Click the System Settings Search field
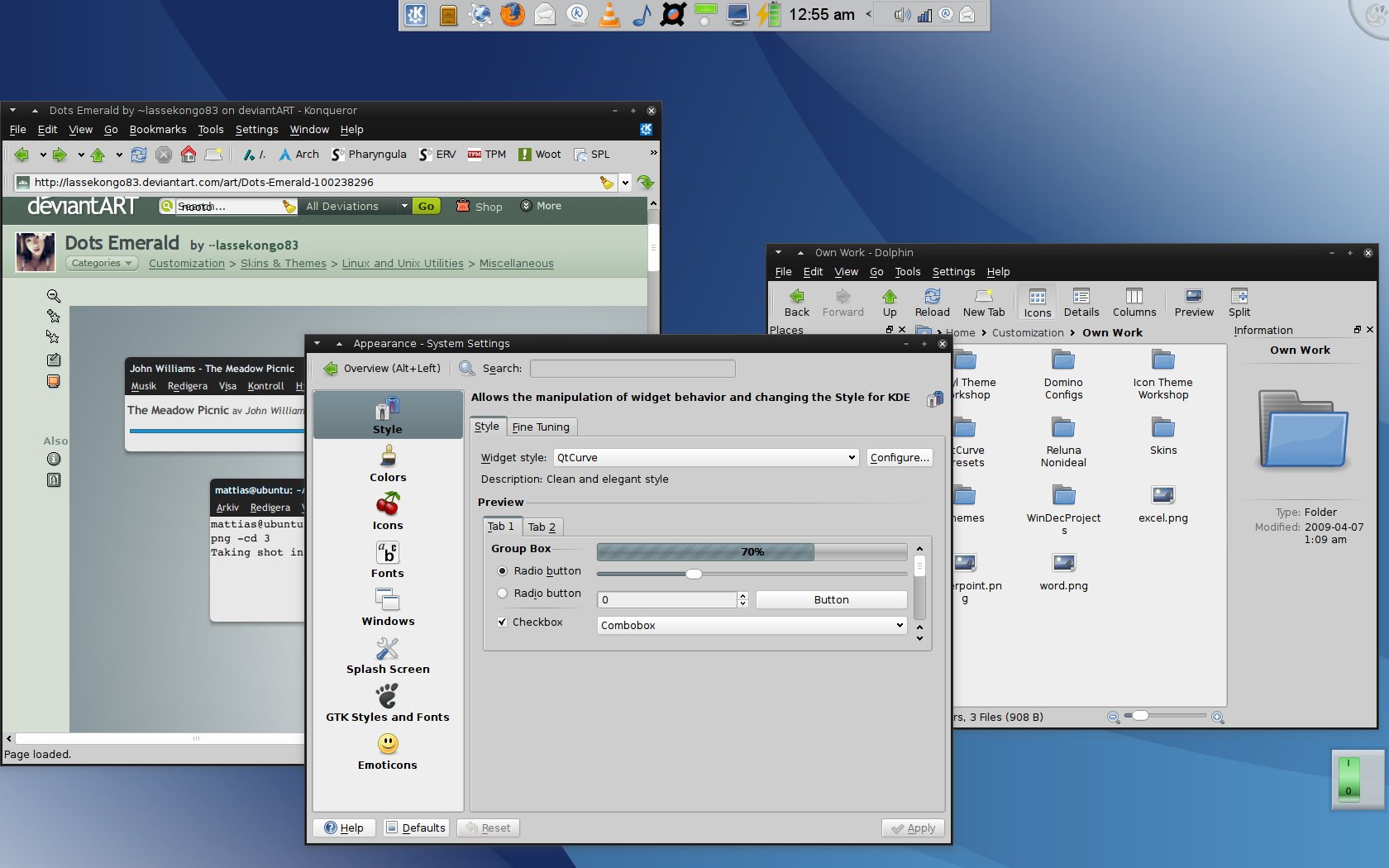Screen dimensions: 1389x868 [x=632, y=369]
